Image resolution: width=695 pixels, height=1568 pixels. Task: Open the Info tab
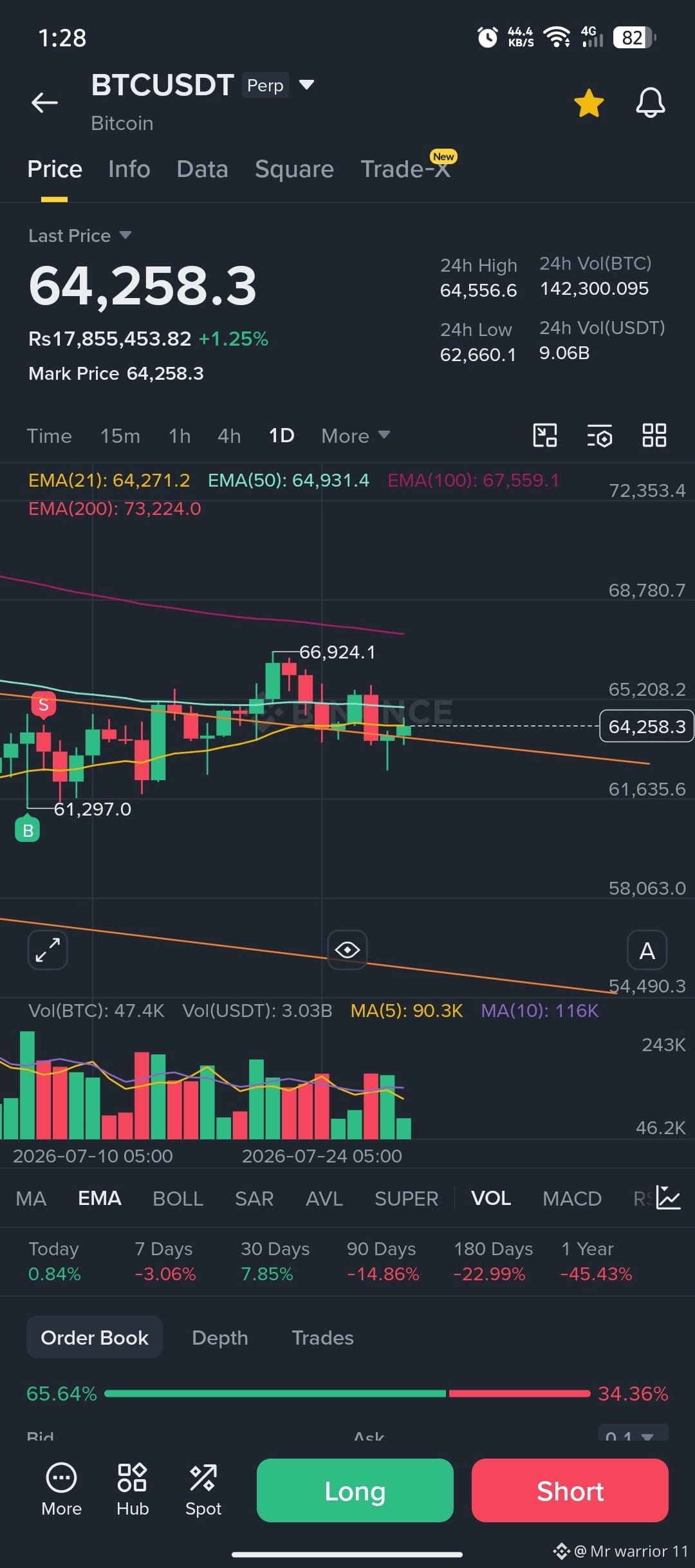click(129, 169)
